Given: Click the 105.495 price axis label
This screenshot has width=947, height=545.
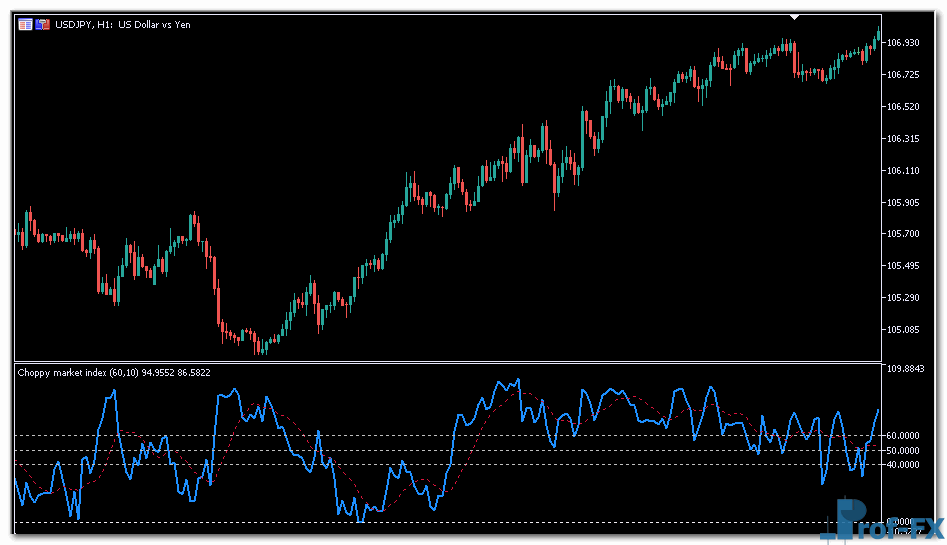Looking at the screenshot, I should (902, 266).
